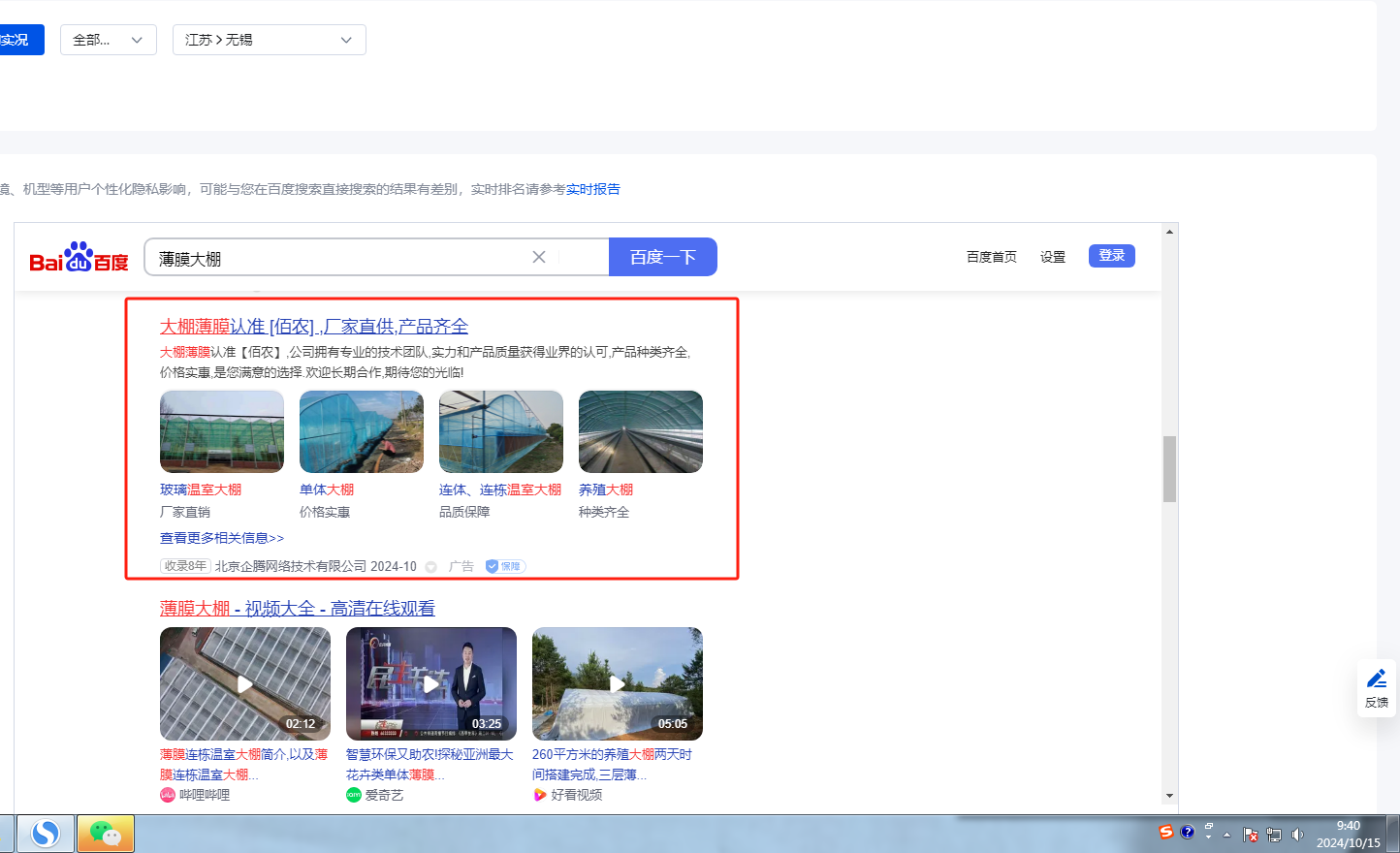This screenshot has width=1400, height=853.
Task: Click the 爱奇艺 source name
Action: point(384,795)
